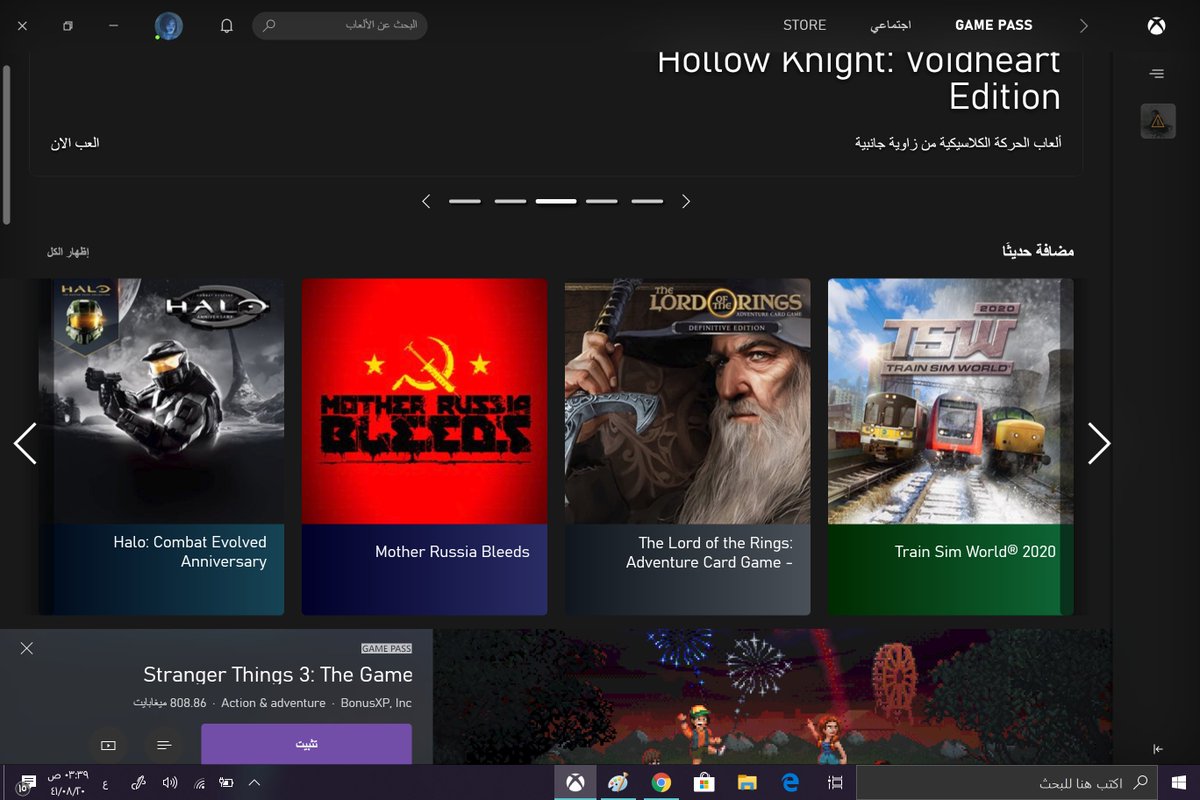This screenshot has width=1200, height=800.
Task: Play the Stranger Things trailer video icon
Action: pyautogui.click(x=108, y=745)
